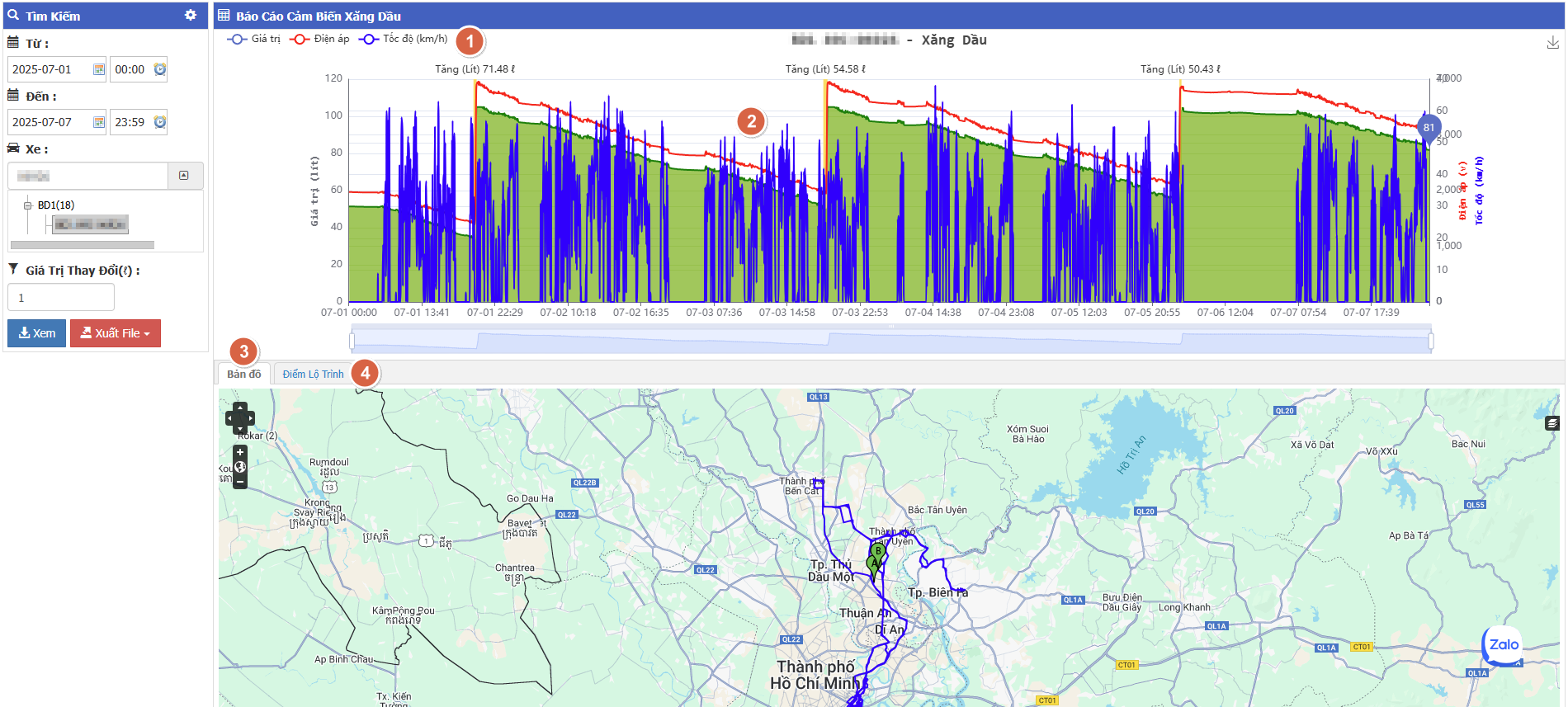
Task: Collapse the BD1(18) tree group
Action: (x=28, y=205)
